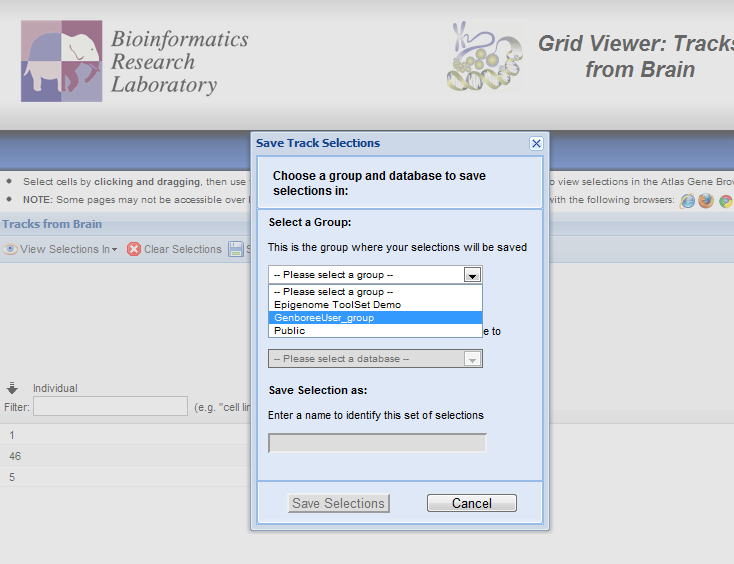Viewport: 734px width, 564px height.
Task: Click the Cancel button
Action: tap(471, 503)
